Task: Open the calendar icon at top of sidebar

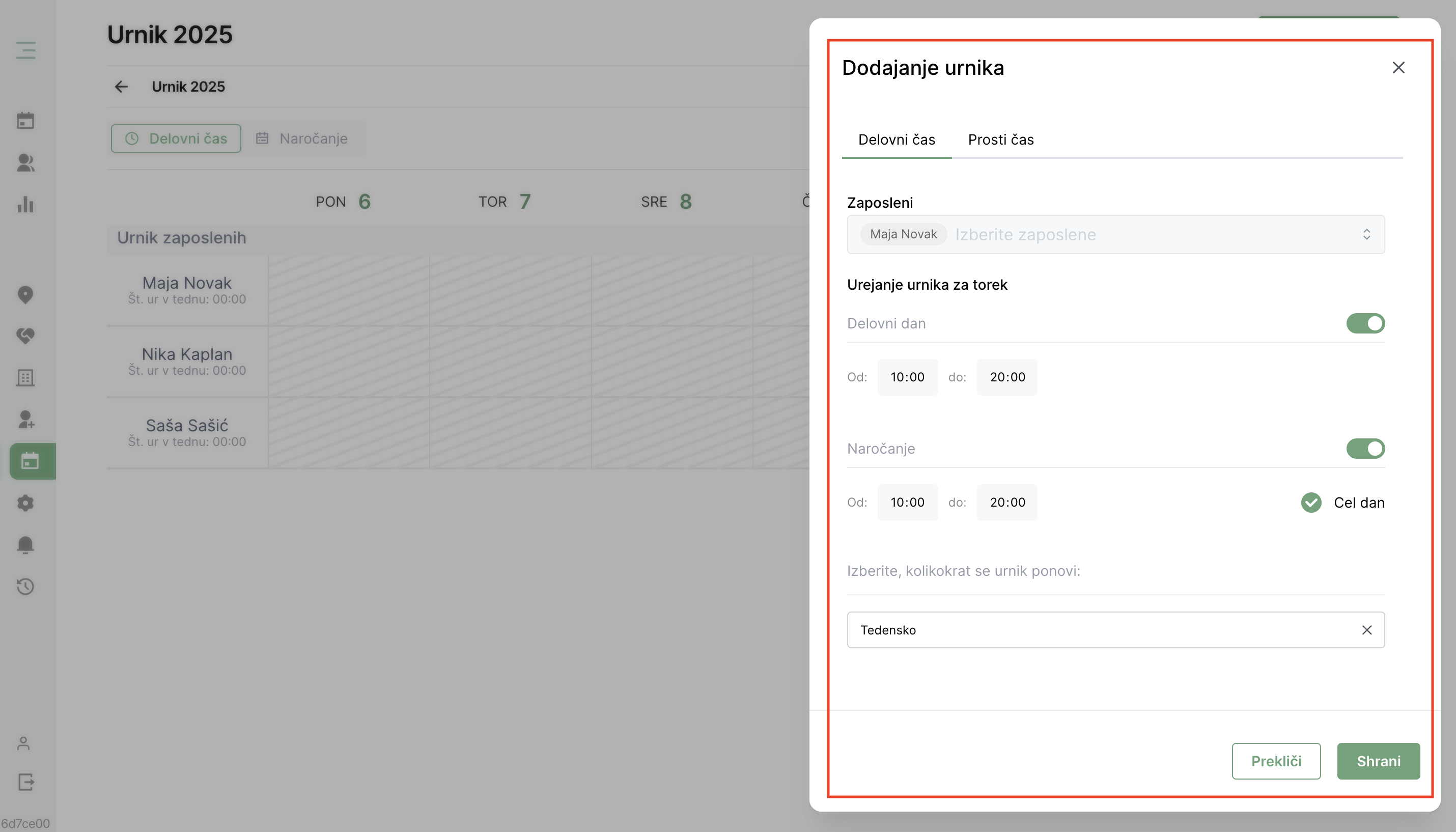Action: coord(25,121)
